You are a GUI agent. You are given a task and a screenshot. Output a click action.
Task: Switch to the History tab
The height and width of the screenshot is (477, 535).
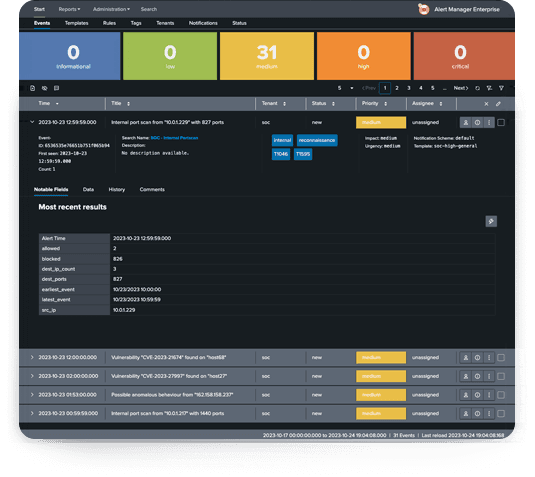click(117, 189)
